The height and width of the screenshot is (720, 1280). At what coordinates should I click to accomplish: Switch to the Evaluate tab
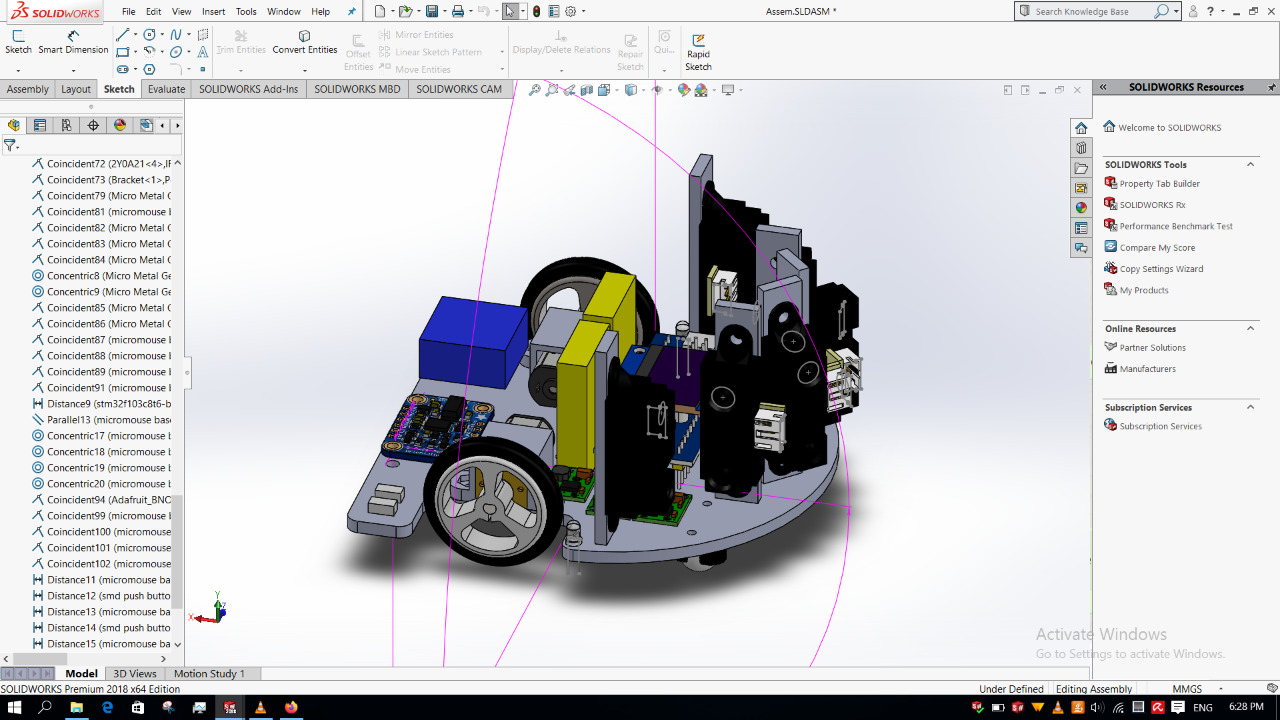click(166, 89)
